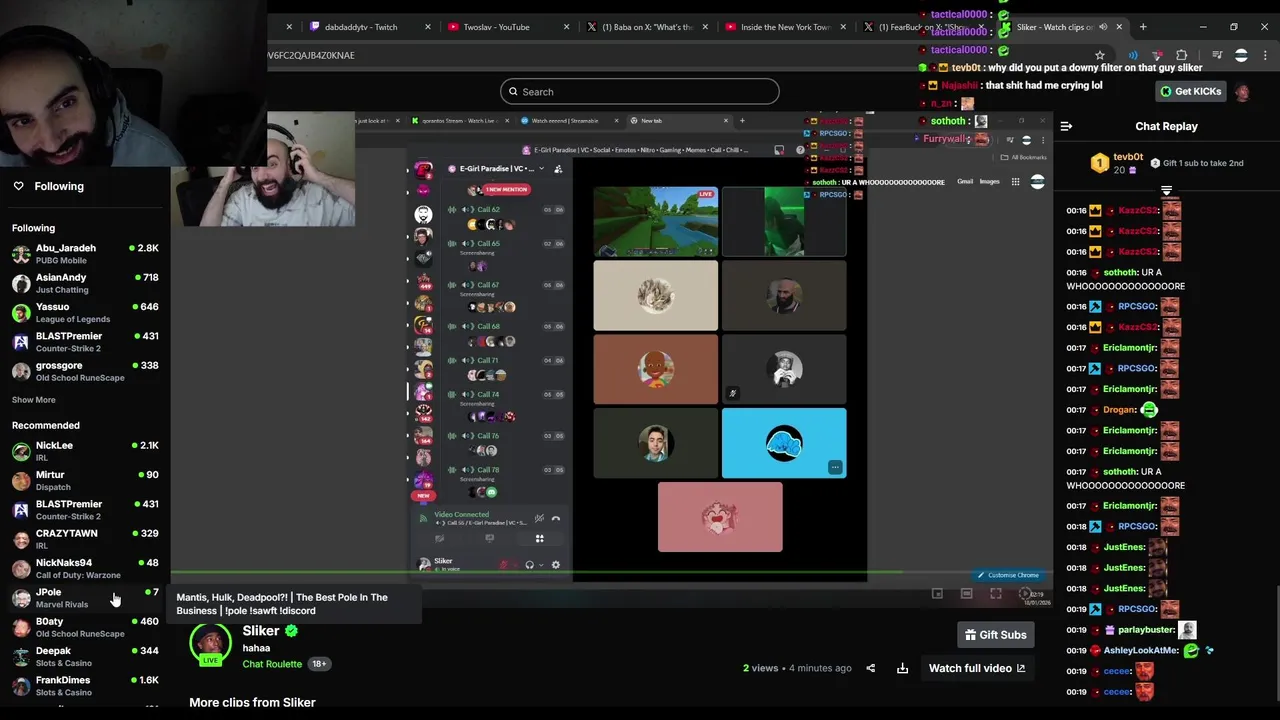The width and height of the screenshot is (1280, 720).
Task: Open AsianAndy's Just Chatting channel row
Action: point(85,283)
